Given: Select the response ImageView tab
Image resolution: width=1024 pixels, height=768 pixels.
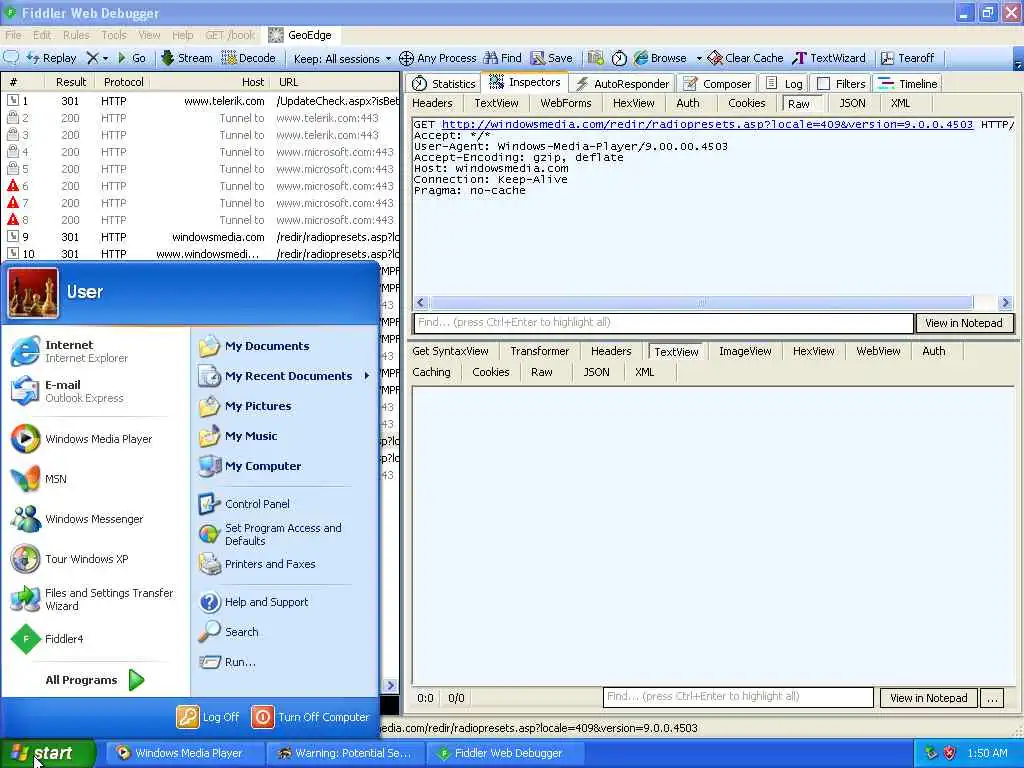Looking at the screenshot, I should point(745,351).
